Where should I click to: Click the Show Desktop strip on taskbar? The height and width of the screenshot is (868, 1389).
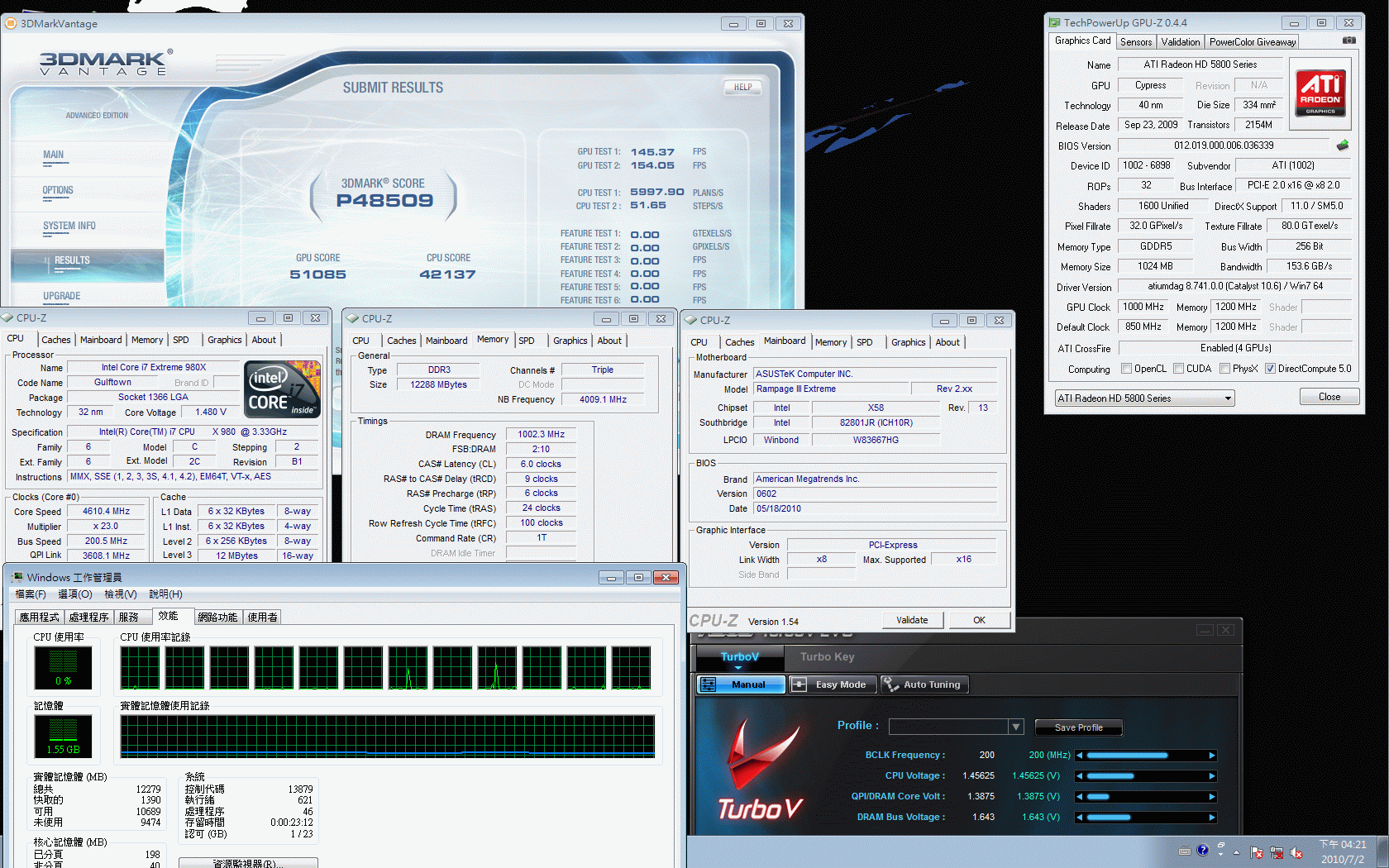(x=1383, y=852)
